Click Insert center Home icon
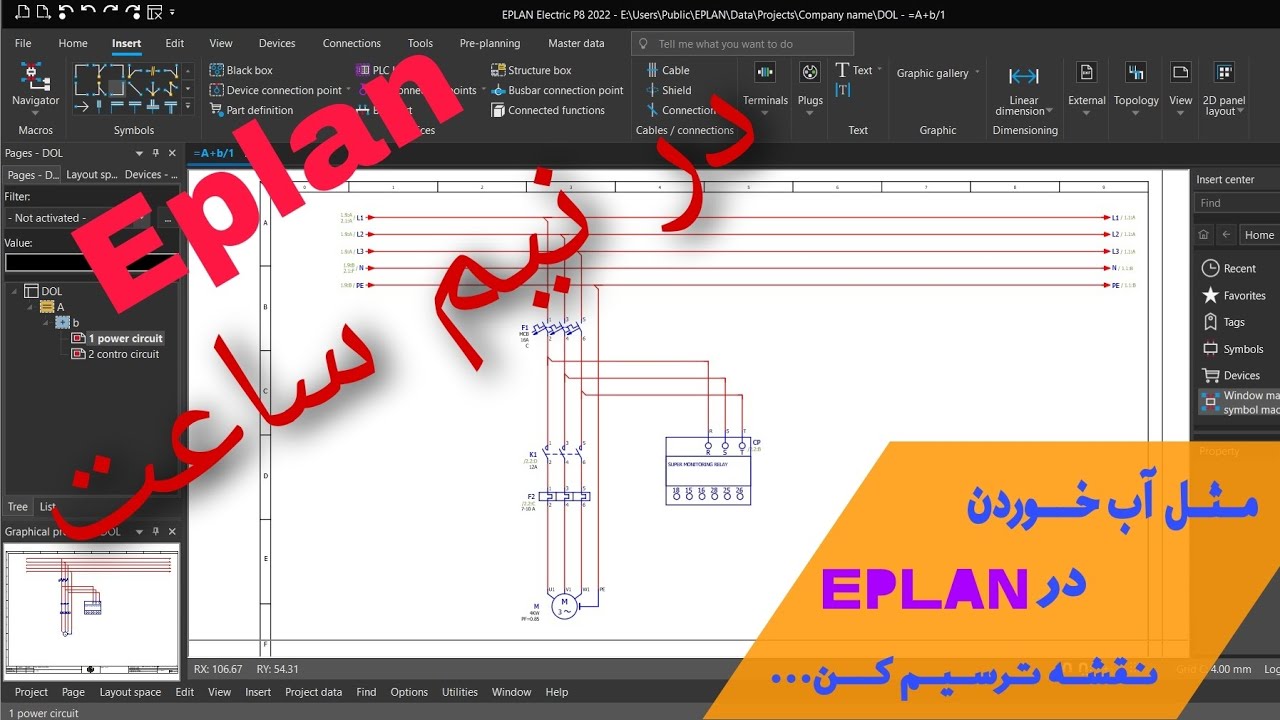Image resolution: width=1280 pixels, height=720 pixels. (1203, 235)
